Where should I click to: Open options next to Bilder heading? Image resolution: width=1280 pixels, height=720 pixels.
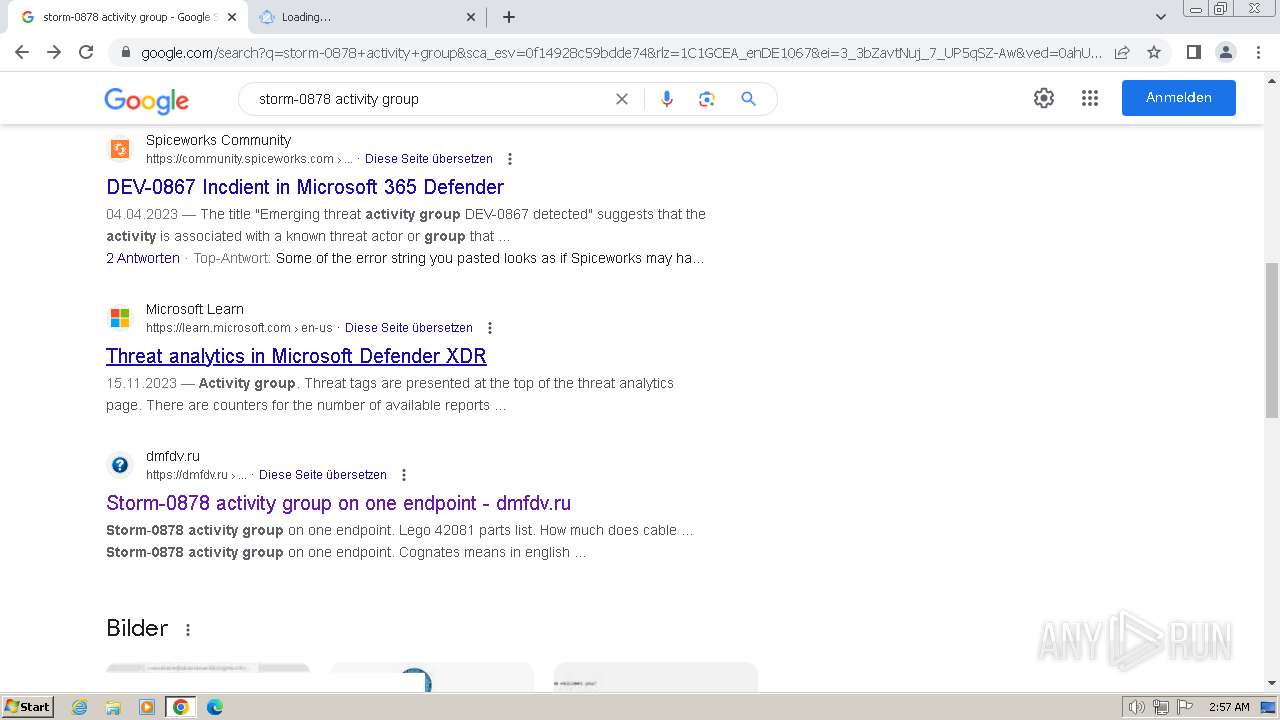pyautogui.click(x=188, y=629)
